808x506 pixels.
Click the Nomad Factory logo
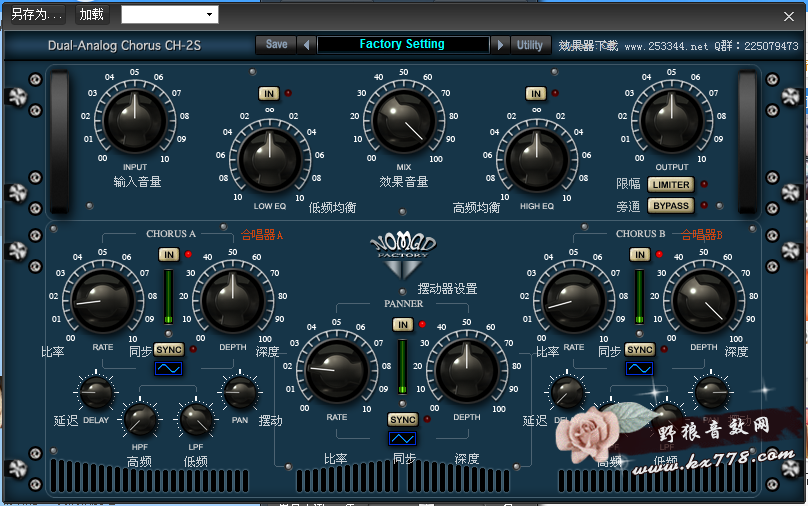403,255
